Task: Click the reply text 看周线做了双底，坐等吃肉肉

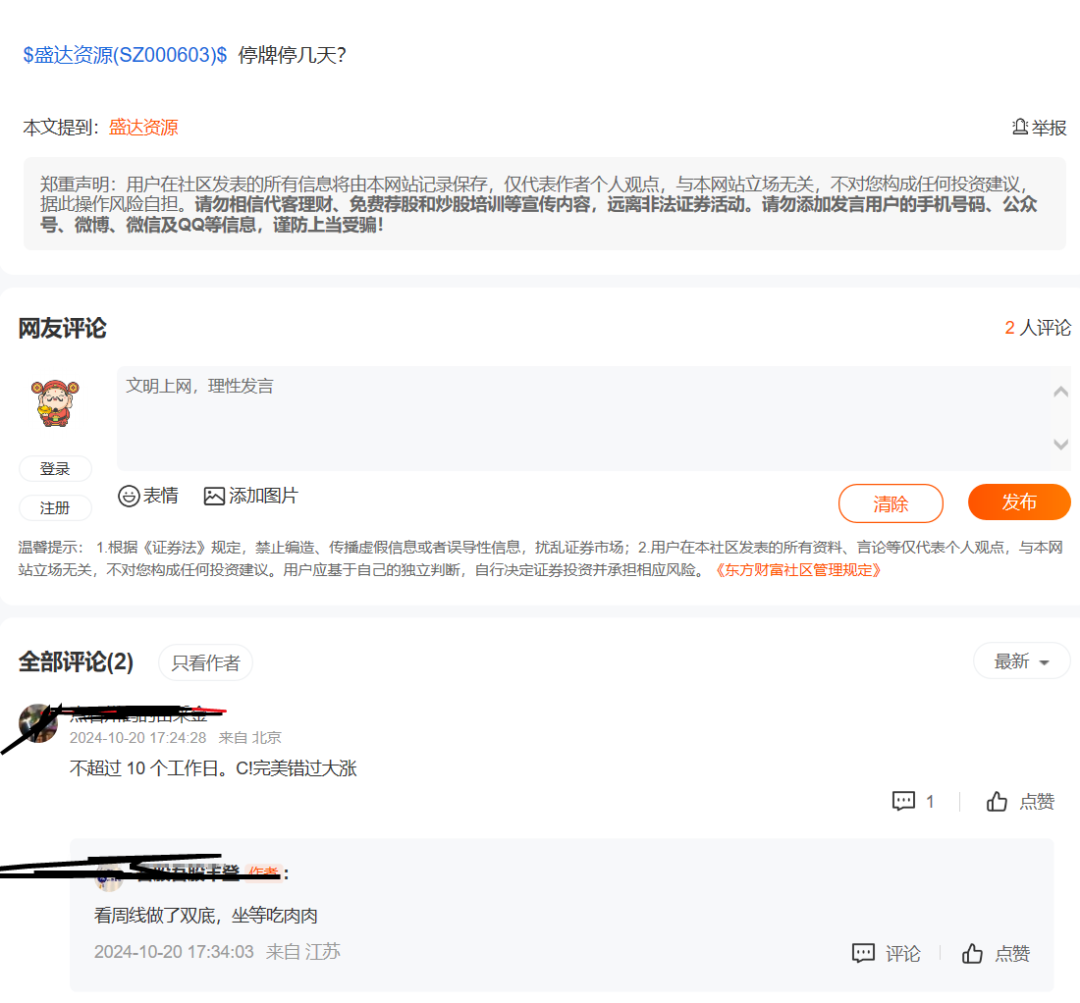Action: [x=205, y=916]
